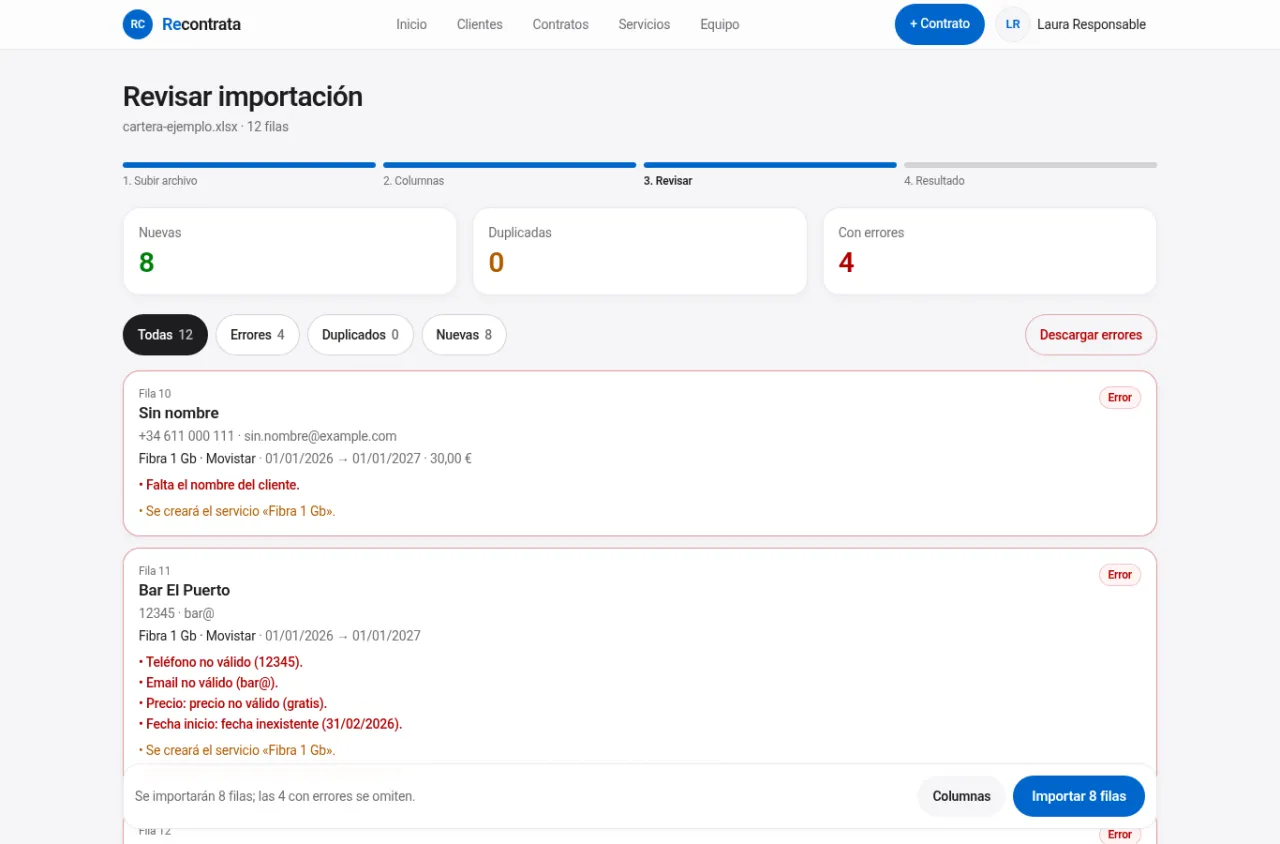Open the Servicios section
The width and height of the screenshot is (1280, 844).
[x=644, y=24]
